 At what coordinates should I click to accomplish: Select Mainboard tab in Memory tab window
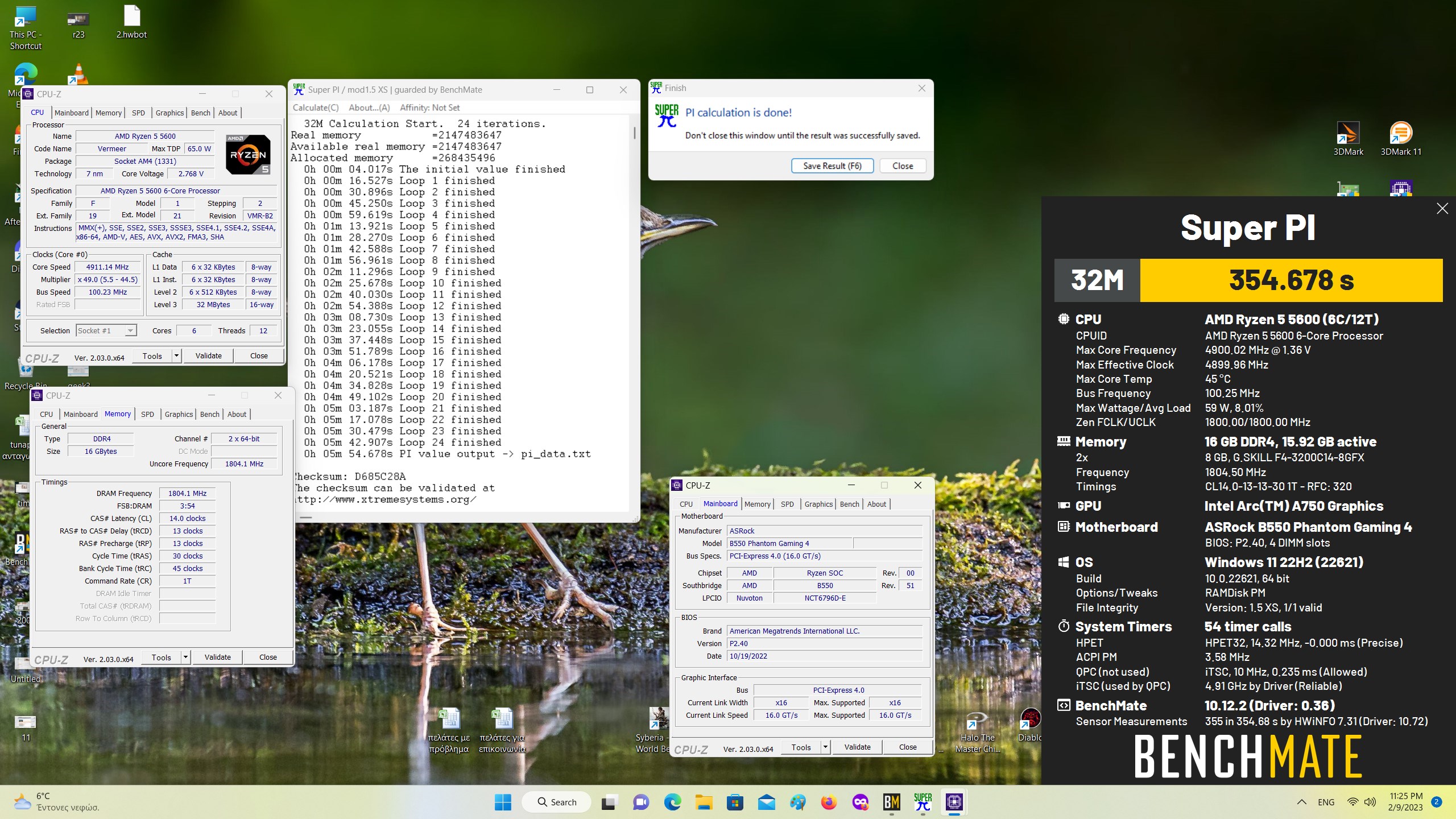80,414
